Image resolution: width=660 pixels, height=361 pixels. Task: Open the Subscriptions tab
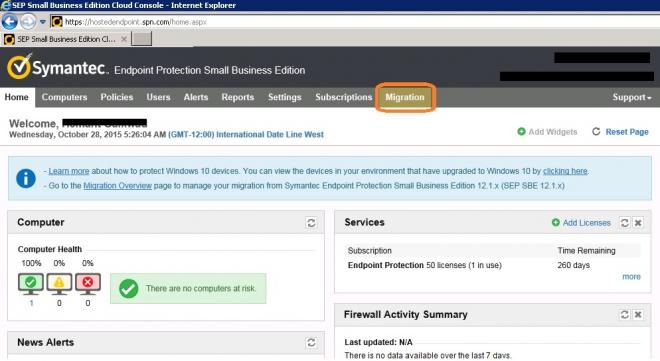tap(343, 97)
